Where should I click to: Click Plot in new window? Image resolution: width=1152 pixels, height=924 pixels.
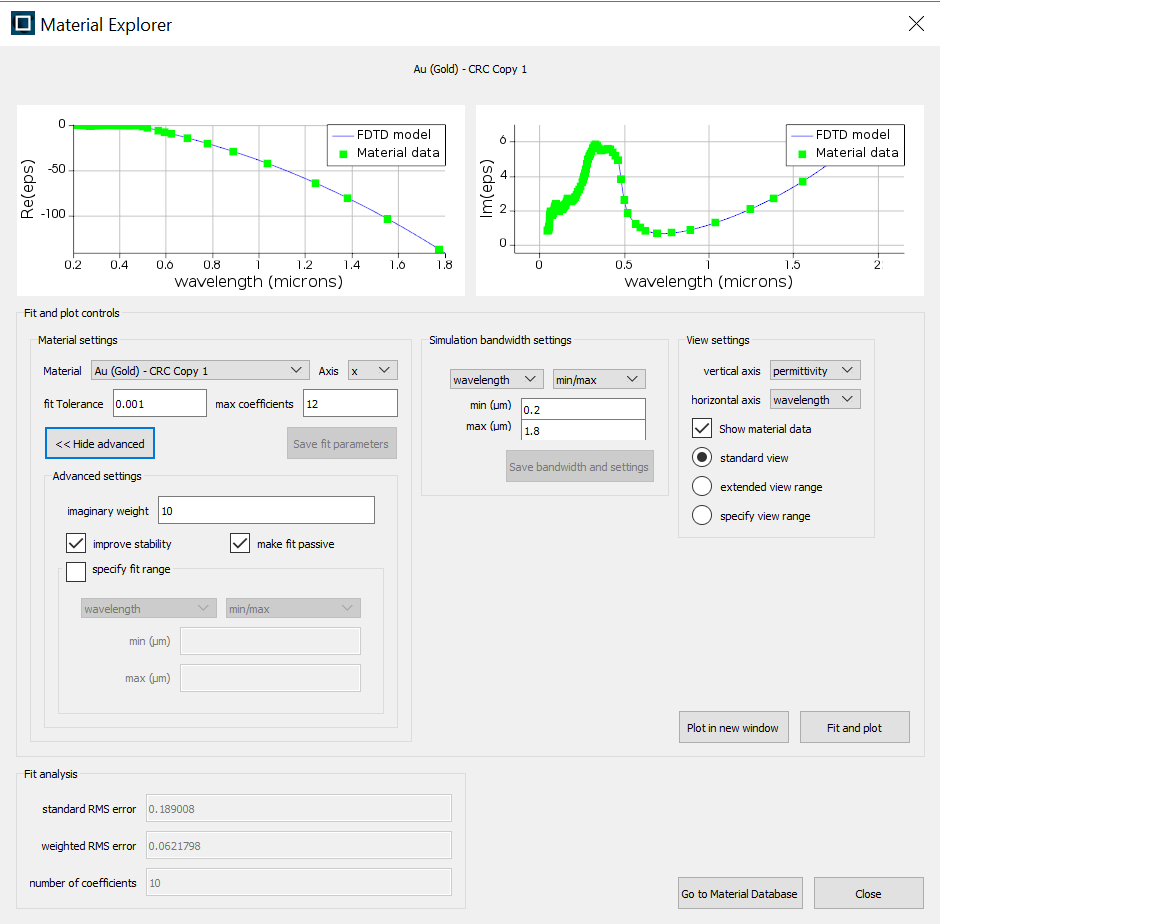733,728
